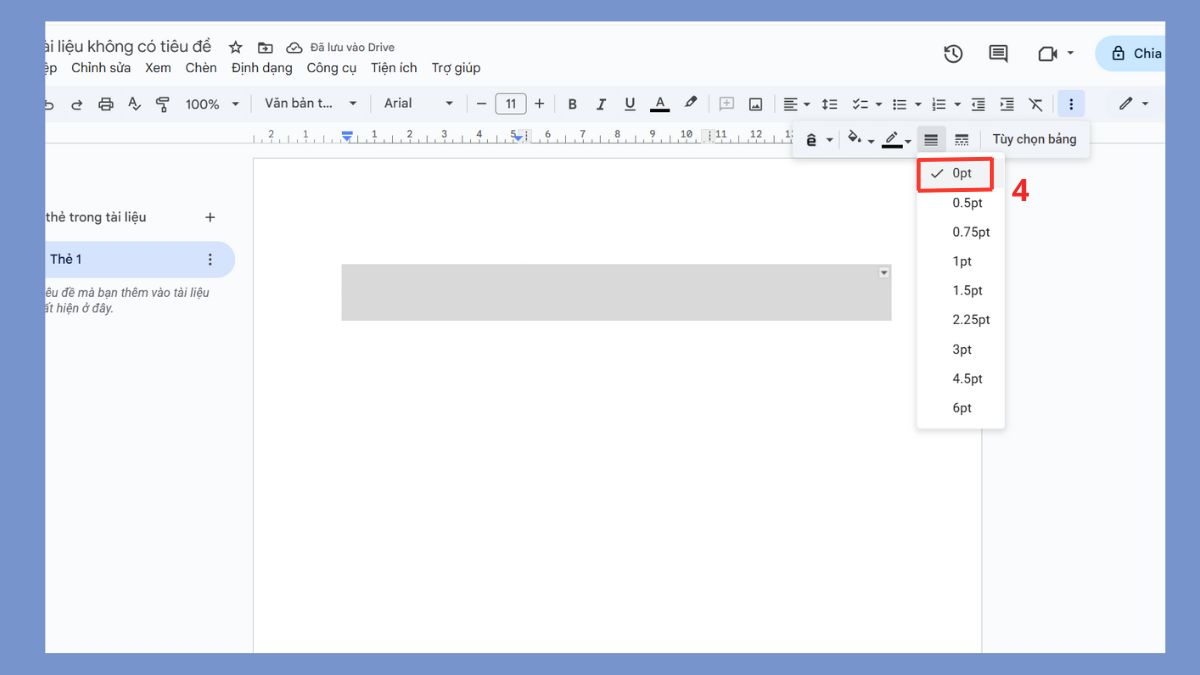
Task: Open the comments history icon
Action: (998, 54)
